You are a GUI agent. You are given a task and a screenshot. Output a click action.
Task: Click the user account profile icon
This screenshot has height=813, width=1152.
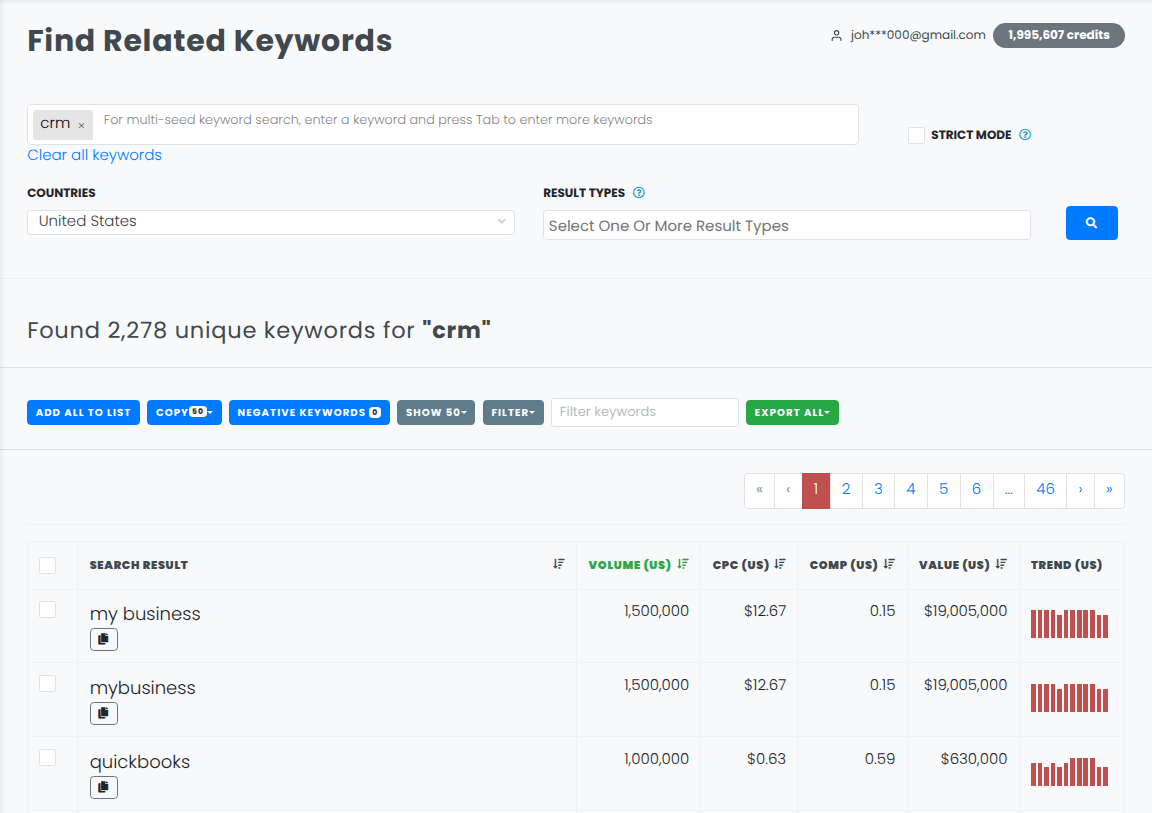(836, 35)
